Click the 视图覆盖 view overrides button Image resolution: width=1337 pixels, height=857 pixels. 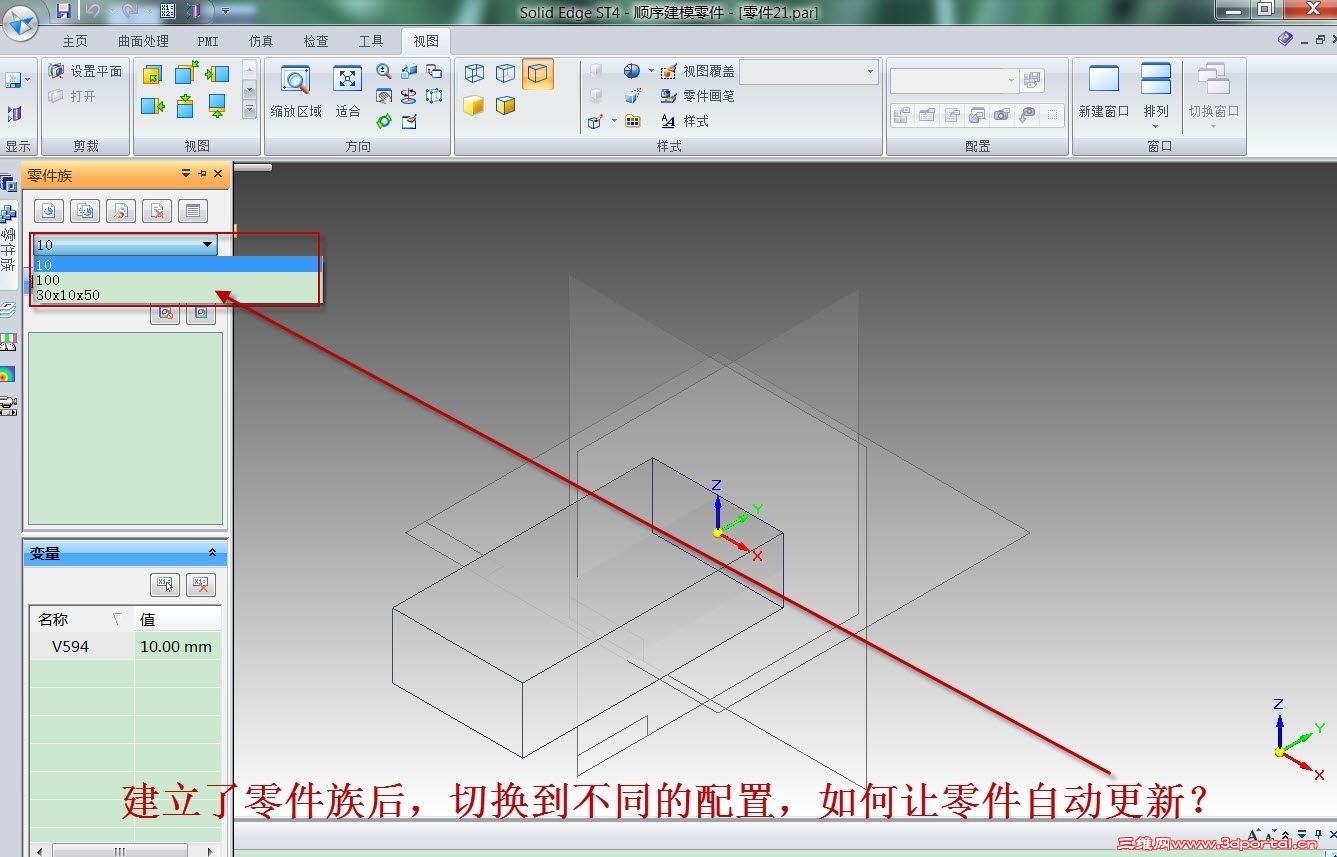click(697, 71)
